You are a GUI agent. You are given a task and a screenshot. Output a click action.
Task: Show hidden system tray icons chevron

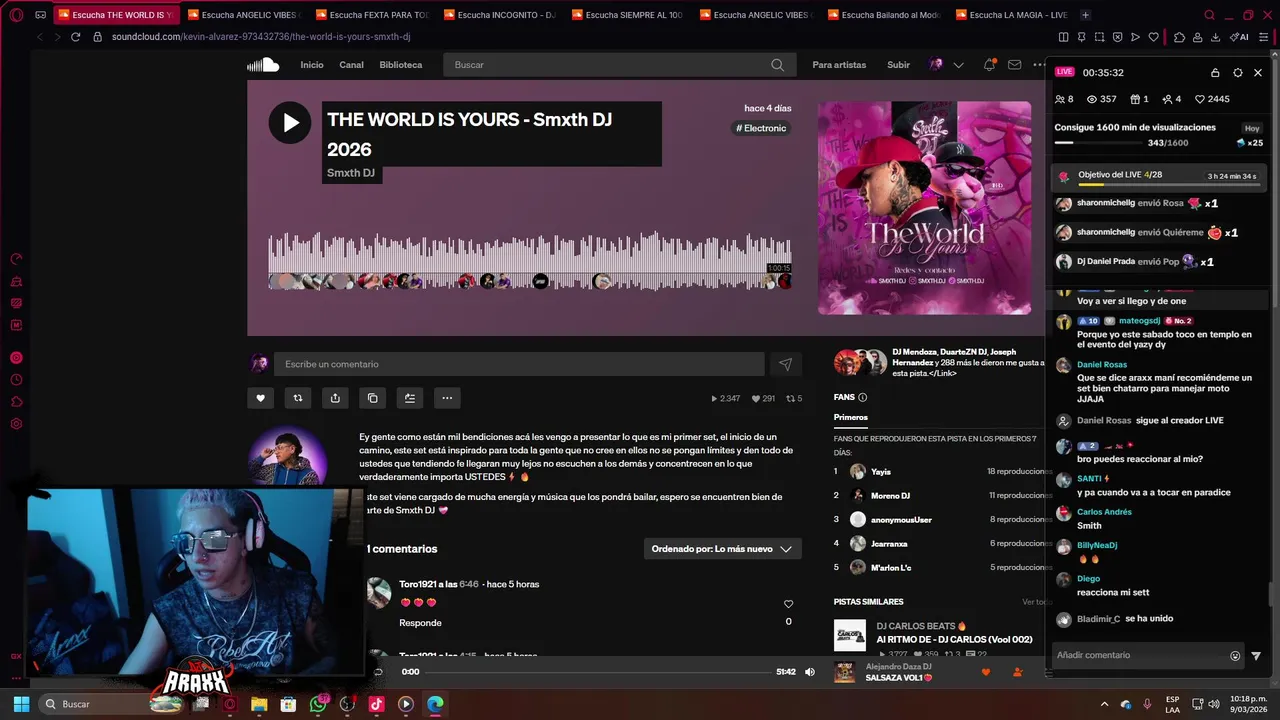pyautogui.click(x=1104, y=704)
